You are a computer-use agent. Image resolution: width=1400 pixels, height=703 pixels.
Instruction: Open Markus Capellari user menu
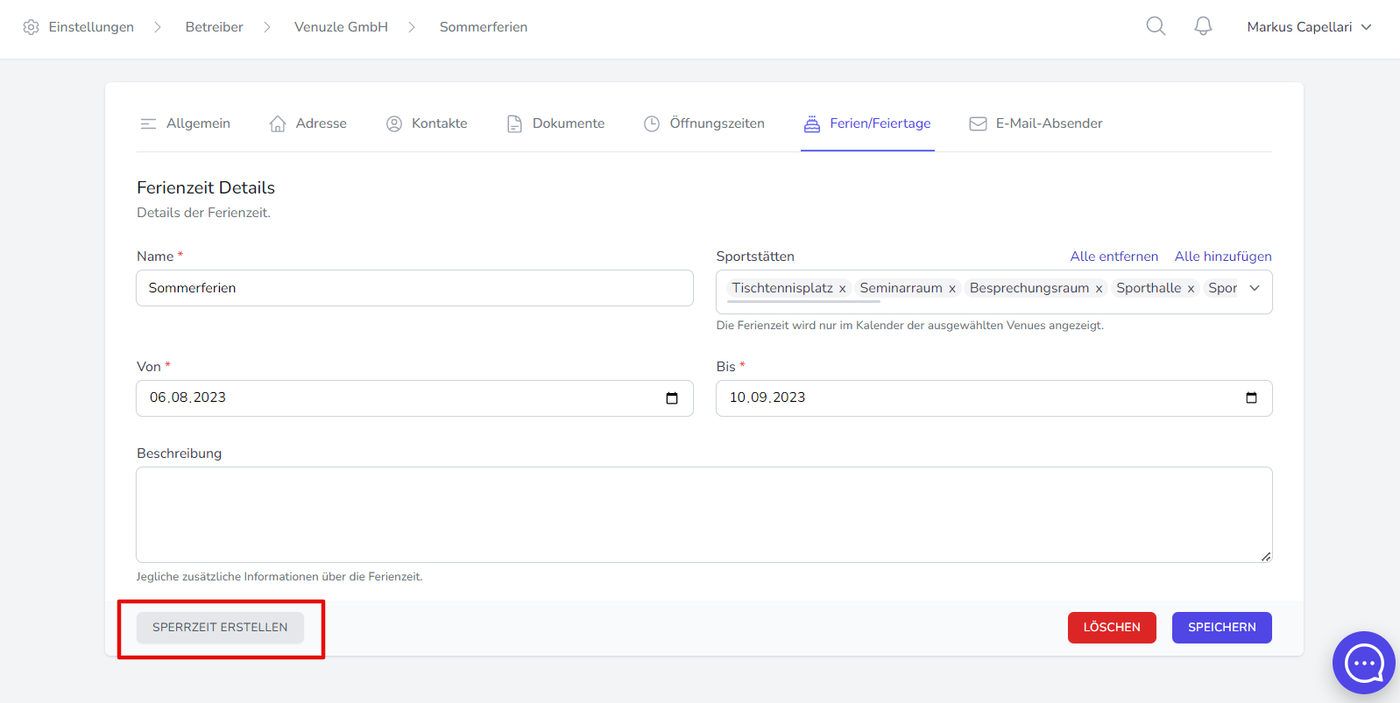coord(1310,27)
